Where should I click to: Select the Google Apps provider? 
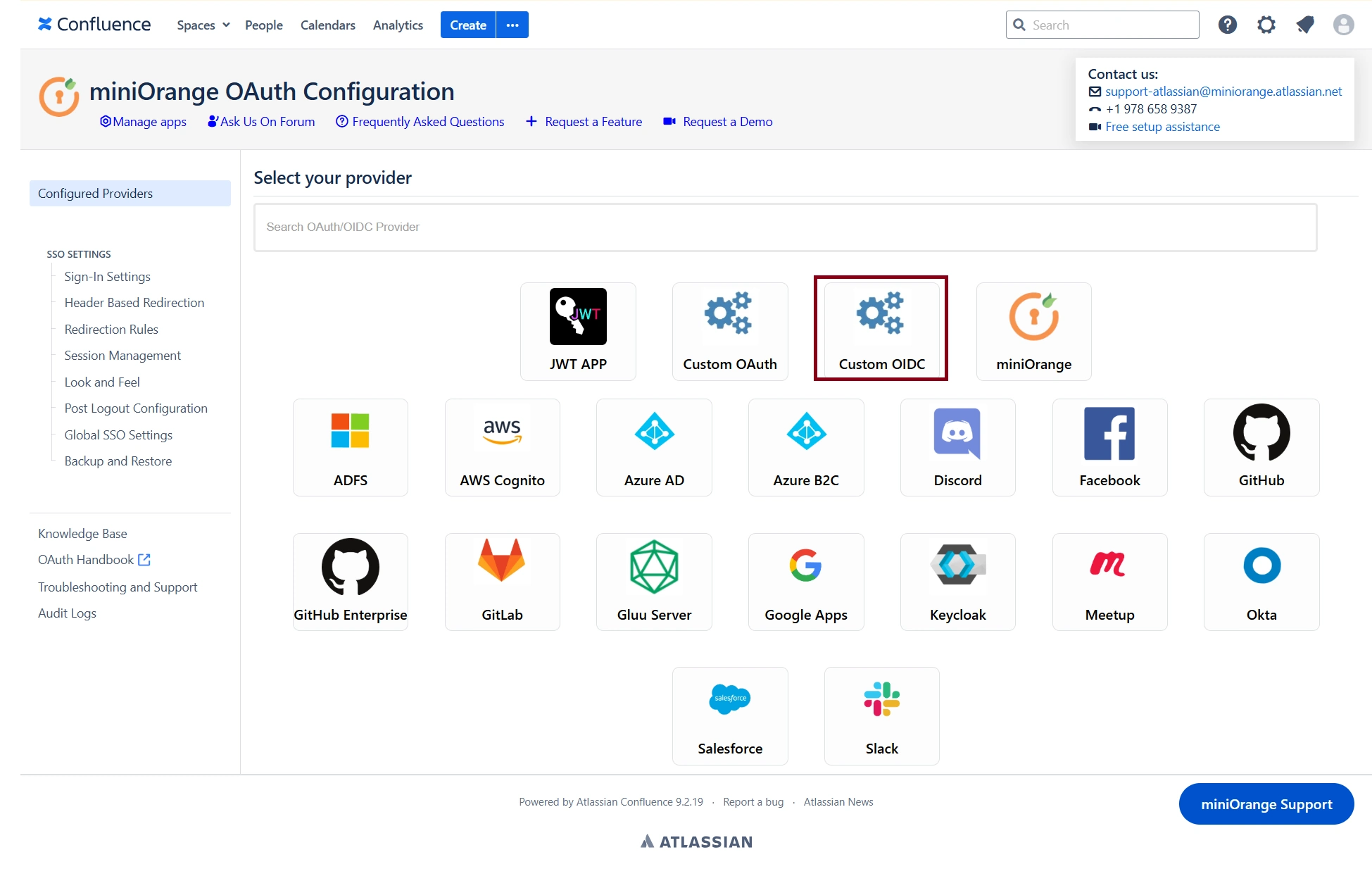806,582
